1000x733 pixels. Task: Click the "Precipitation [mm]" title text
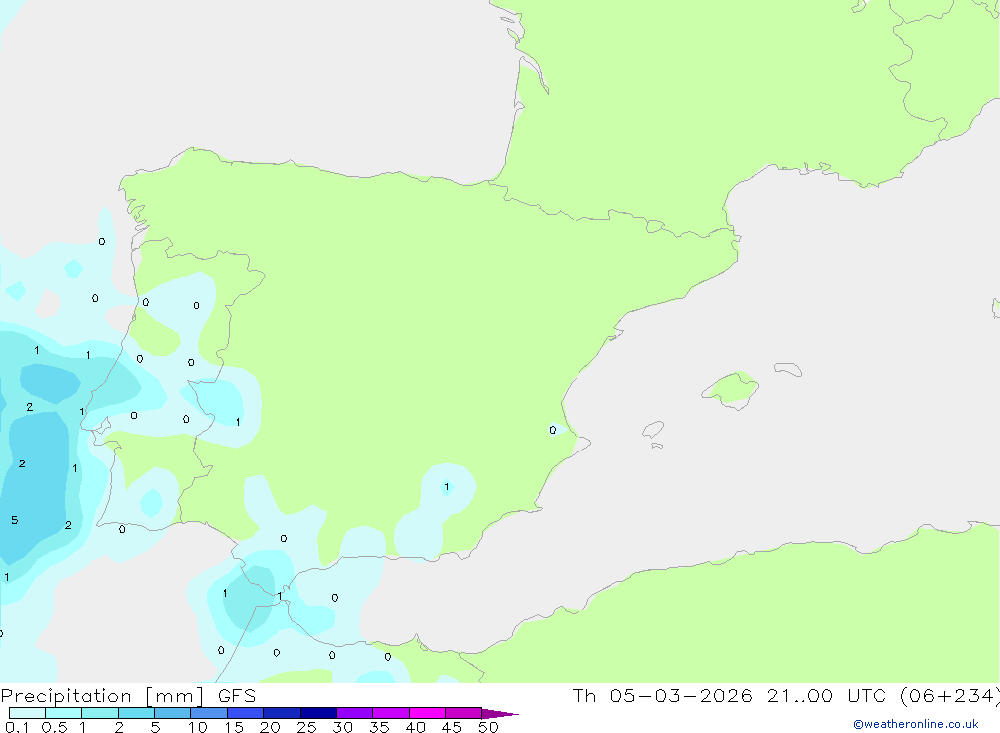pyautogui.click(x=103, y=695)
